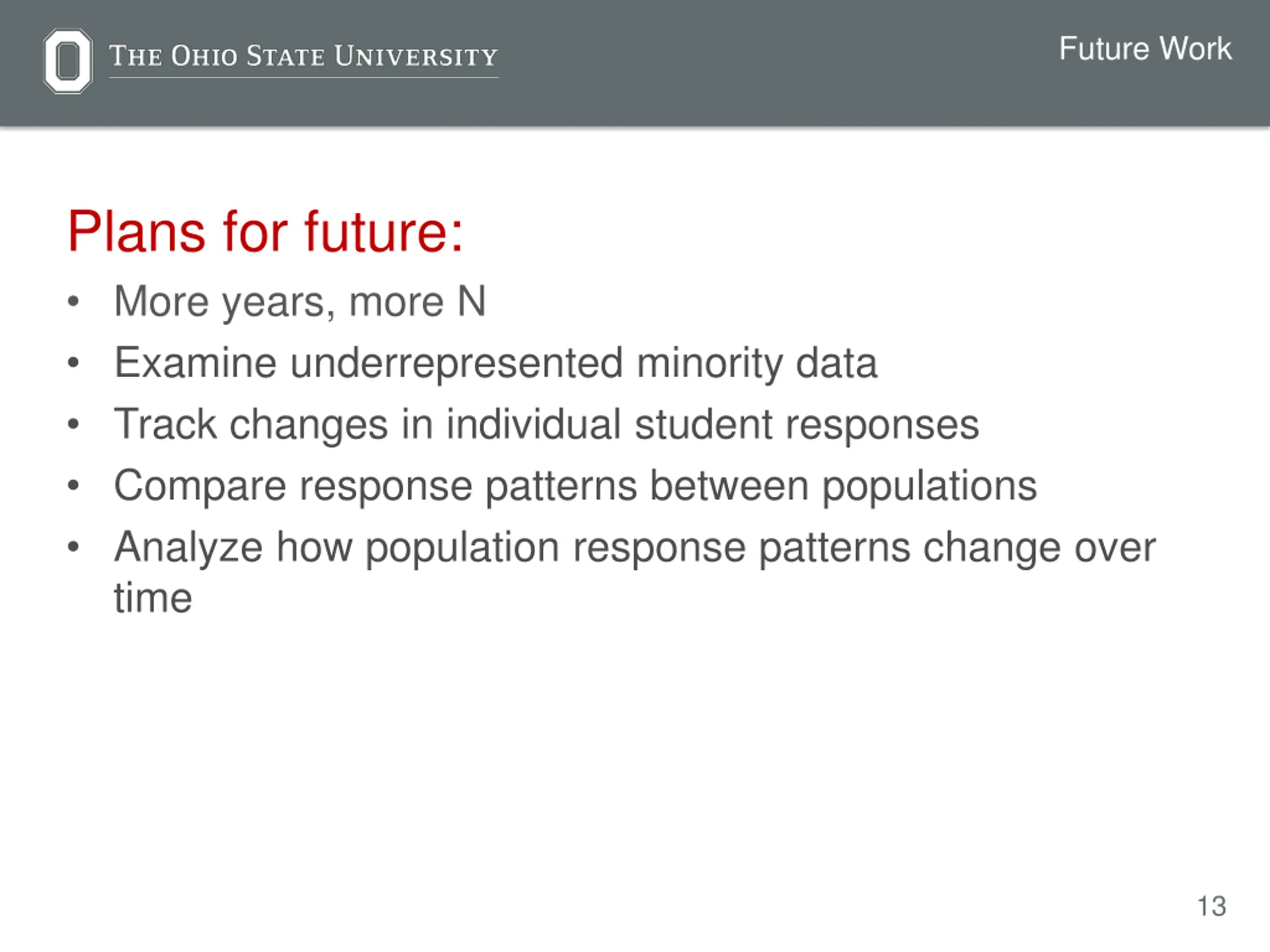Viewport: 1270px width, 952px height.
Task: Select the More years, more N bullet
Action: click(300, 302)
